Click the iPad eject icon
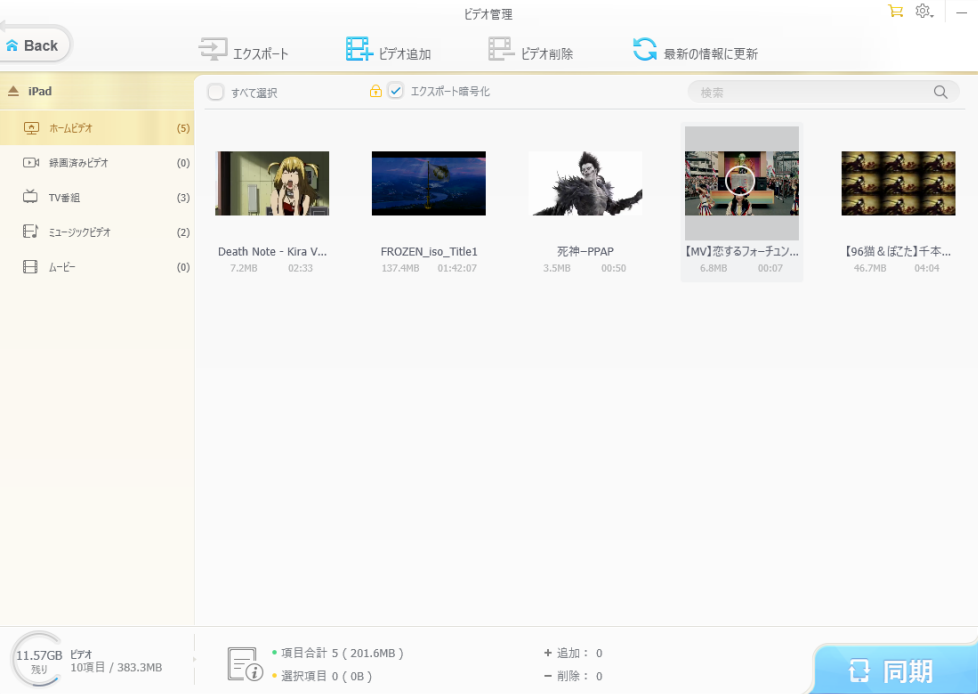This screenshot has height=694, width=978. [13, 91]
